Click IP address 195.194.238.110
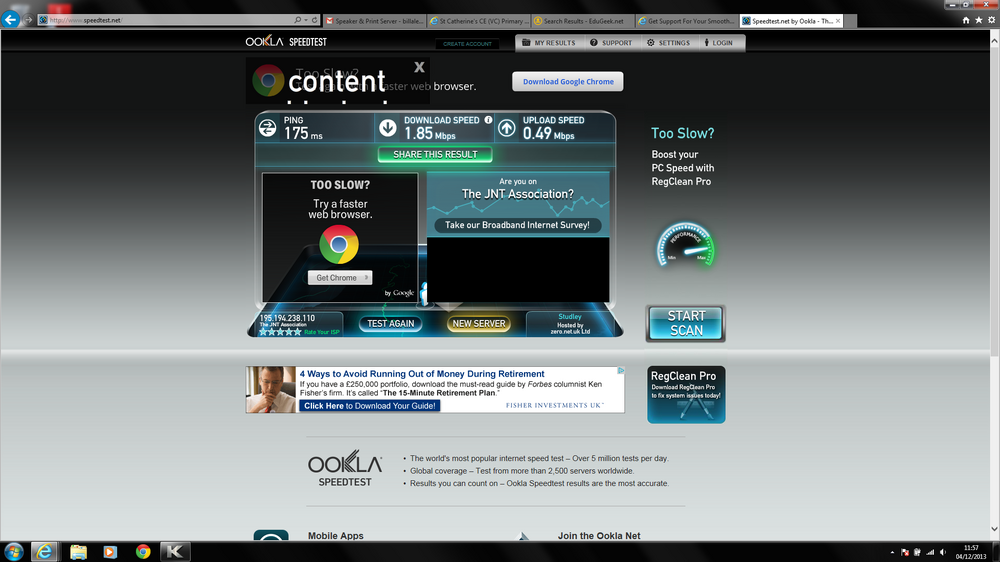This screenshot has height=562, width=1000. [287, 318]
